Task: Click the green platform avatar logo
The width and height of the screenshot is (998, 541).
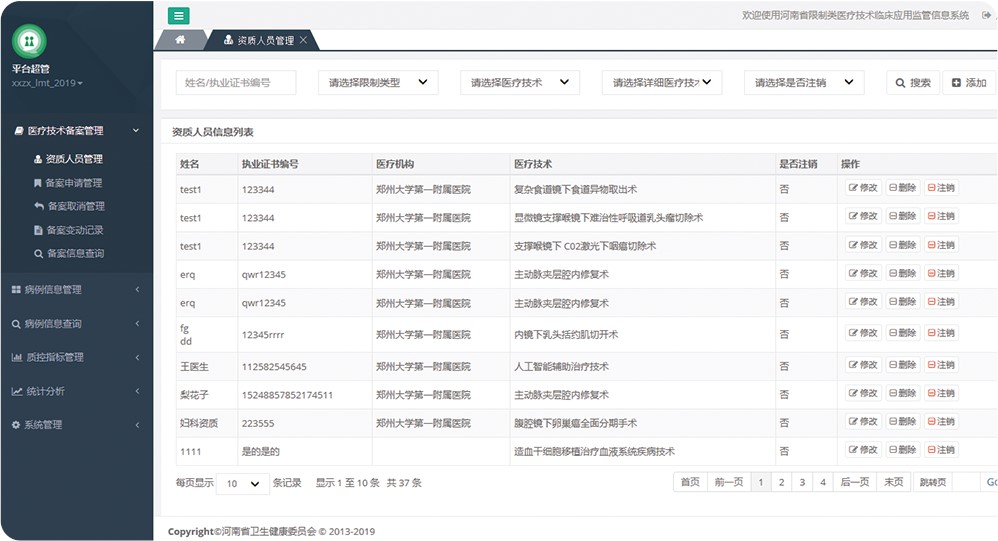Action: [x=29, y=41]
